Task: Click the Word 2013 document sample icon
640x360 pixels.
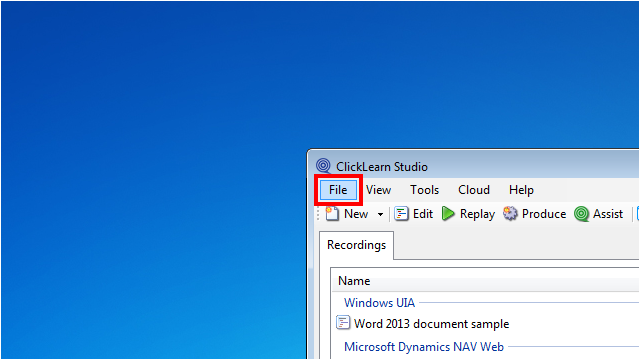Action: click(343, 322)
